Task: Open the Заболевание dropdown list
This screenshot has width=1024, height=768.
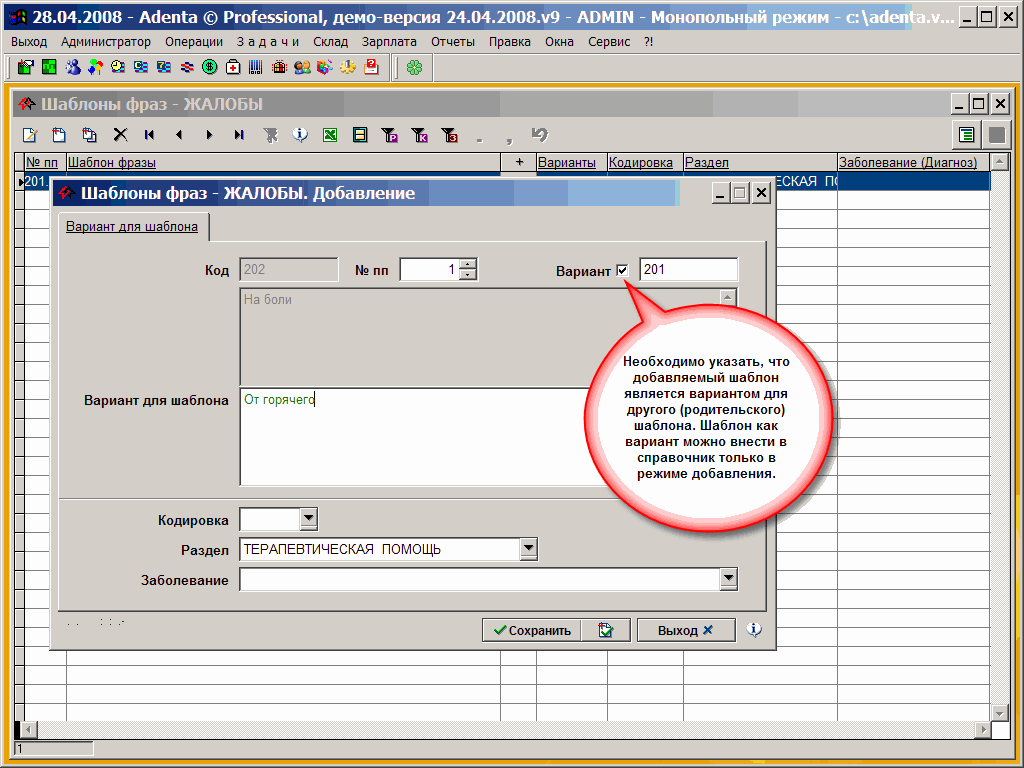Action: coord(728,578)
